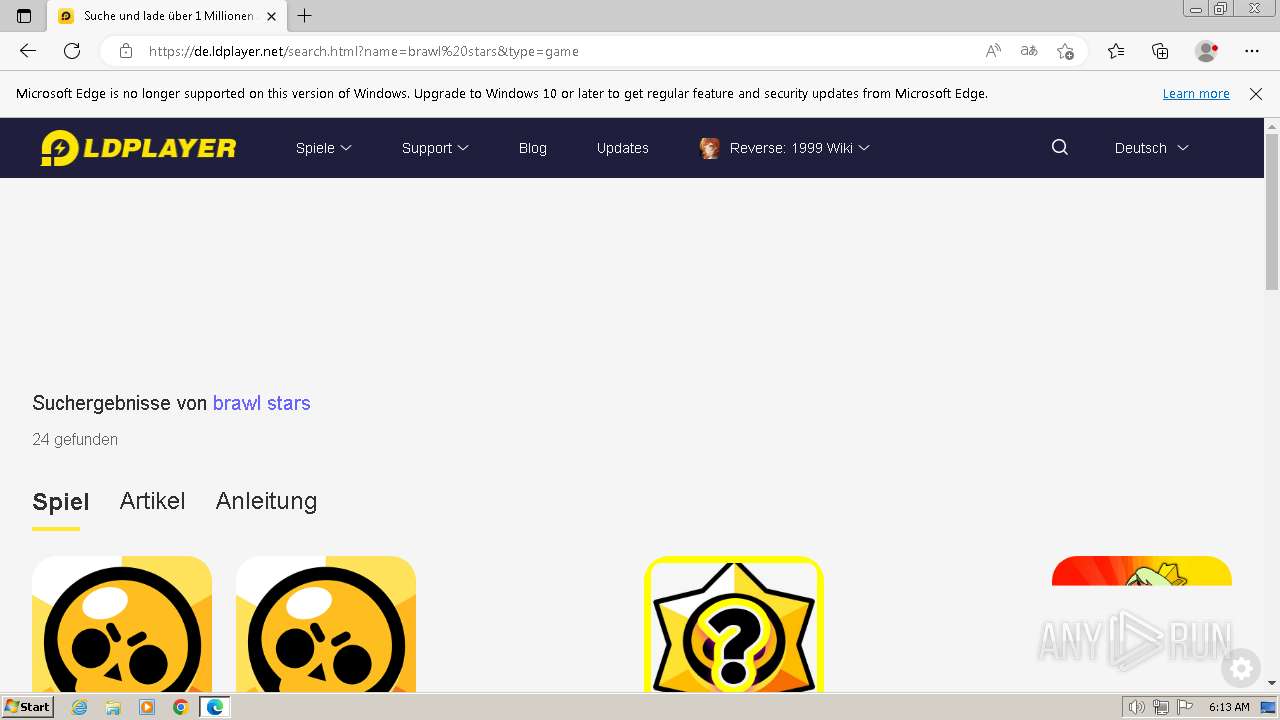
Task: Go back with the browser back arrow
Action: point(28,51)
